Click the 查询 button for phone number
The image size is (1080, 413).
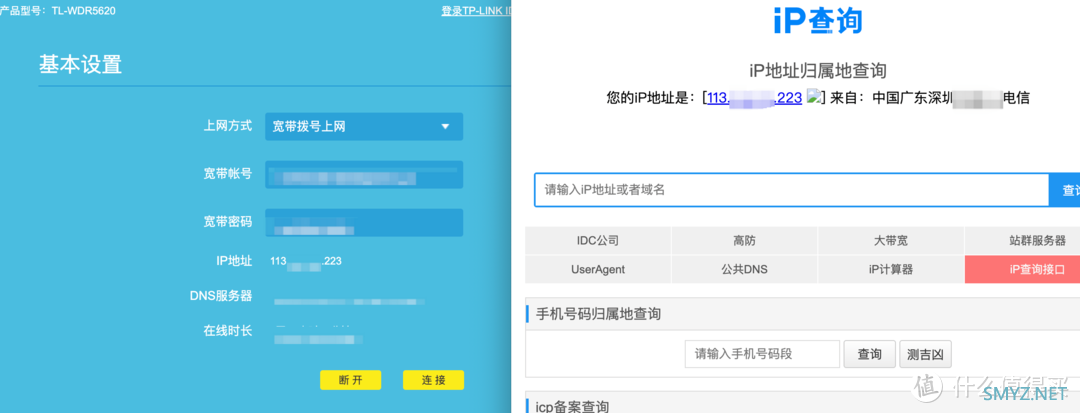(869, 354)
